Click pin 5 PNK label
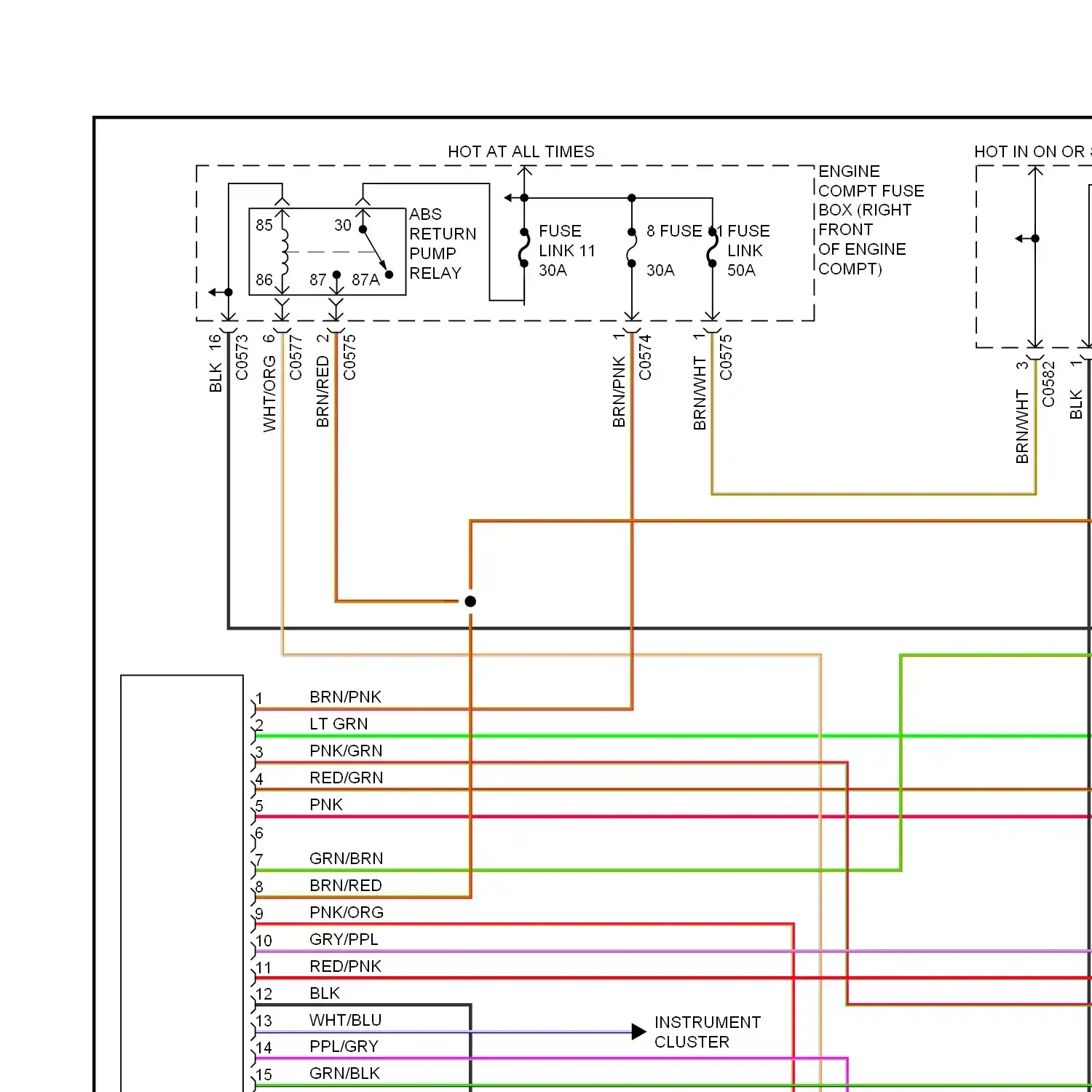 point(325,804)
